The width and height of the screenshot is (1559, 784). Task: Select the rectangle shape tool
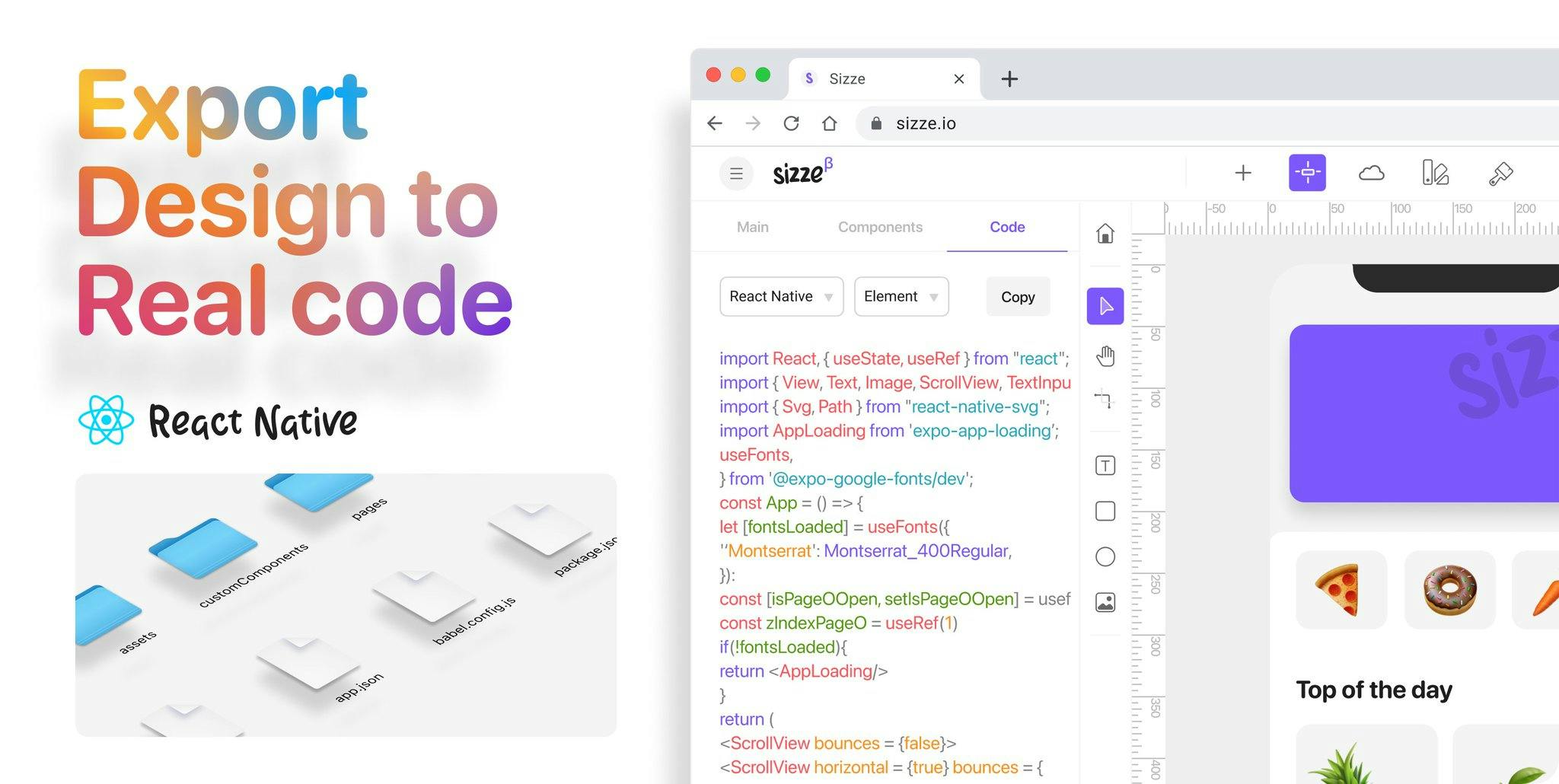point(1105,511)
